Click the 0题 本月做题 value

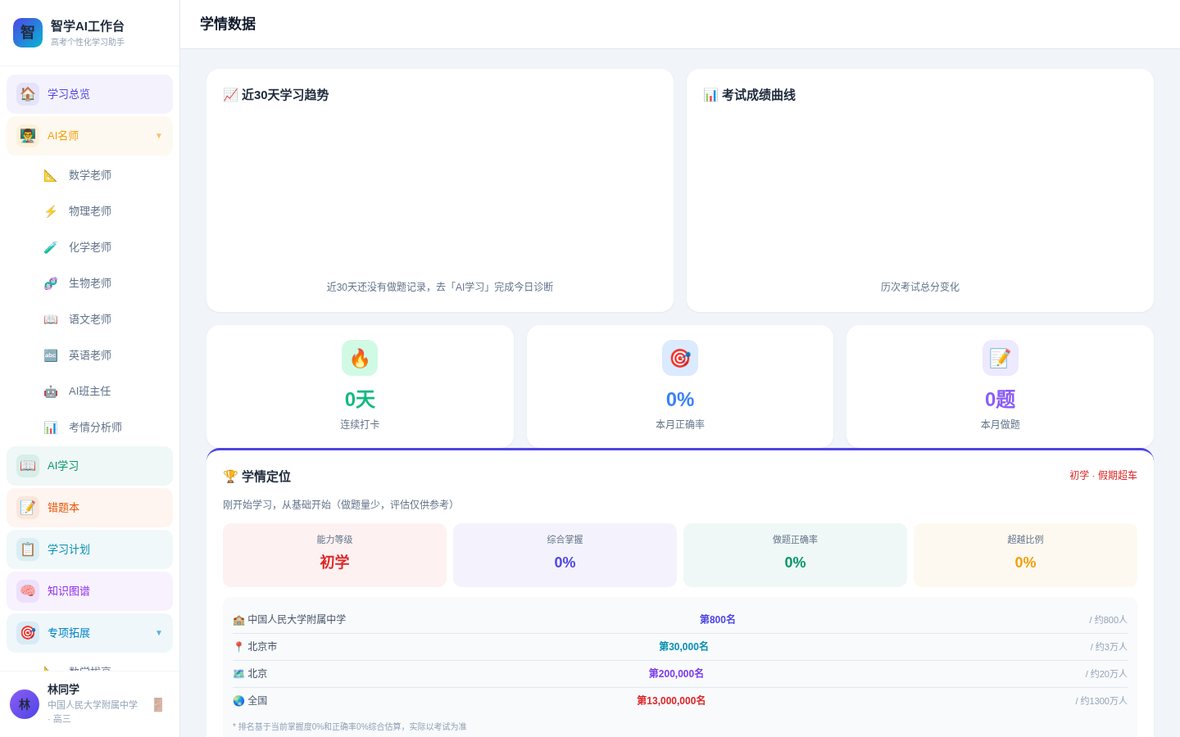point(1000,399)
